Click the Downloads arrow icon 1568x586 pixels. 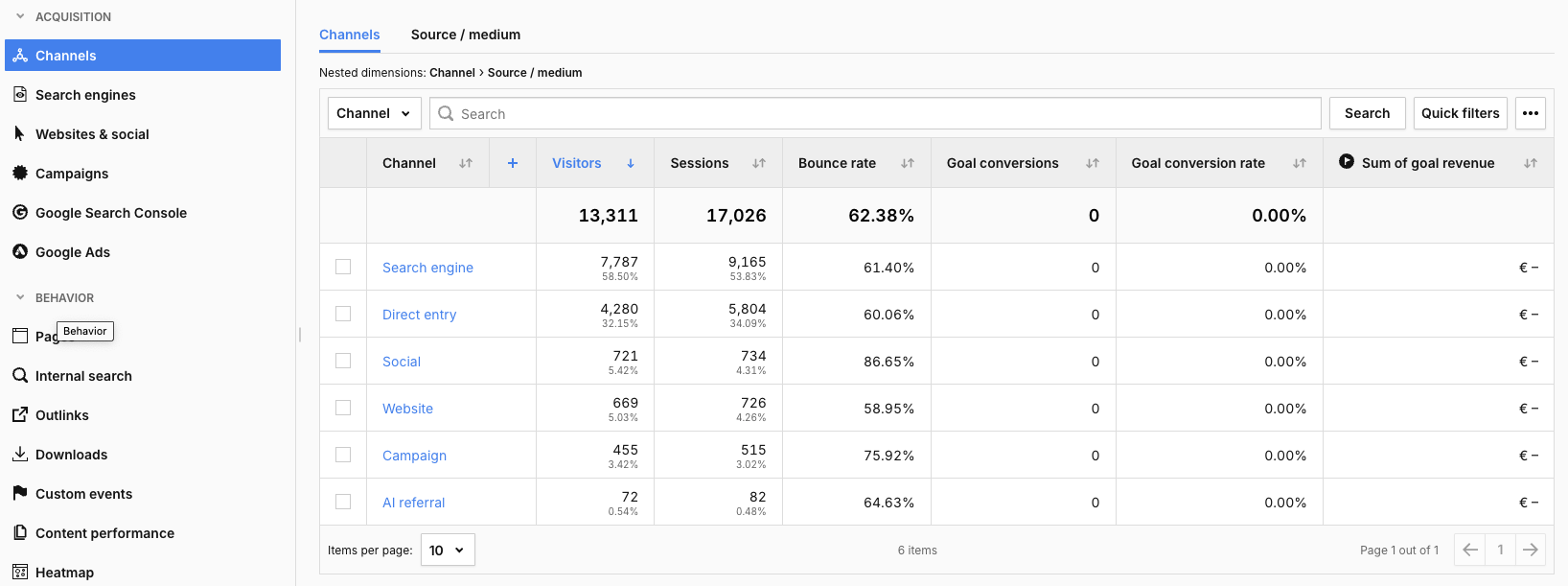20,455
